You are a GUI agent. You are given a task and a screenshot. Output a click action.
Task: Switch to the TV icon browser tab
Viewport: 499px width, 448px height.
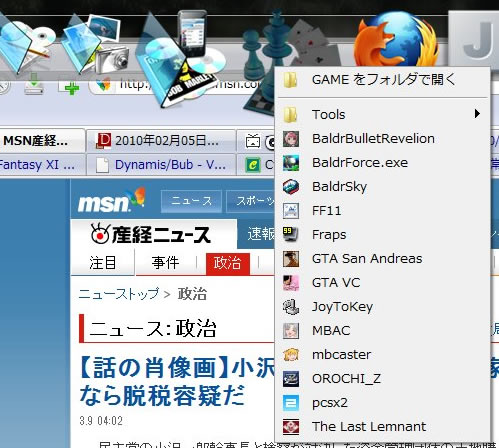tap(256, 141)
